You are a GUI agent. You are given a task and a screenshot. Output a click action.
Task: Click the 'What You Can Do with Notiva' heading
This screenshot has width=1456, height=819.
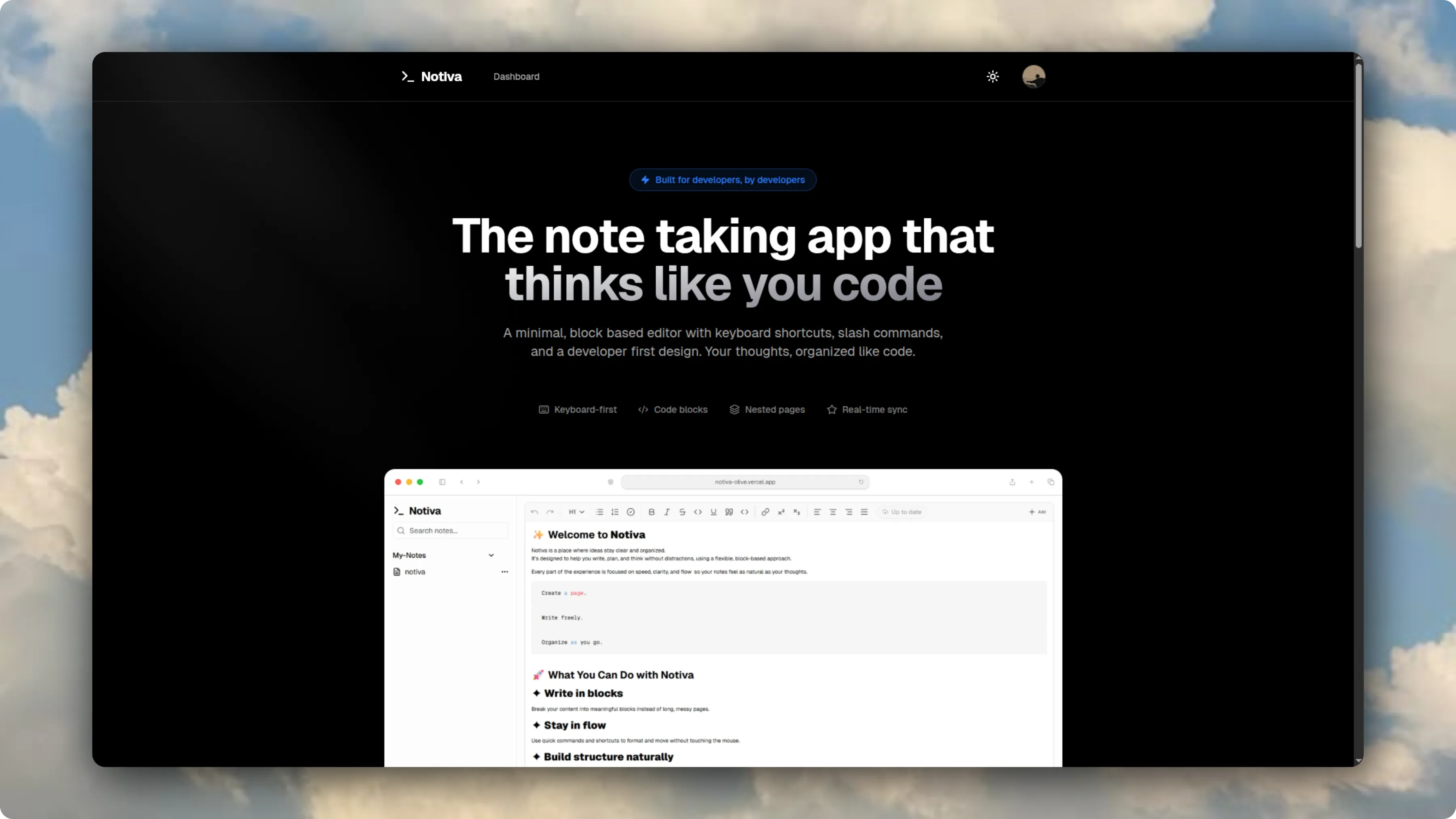pos(613,675)
